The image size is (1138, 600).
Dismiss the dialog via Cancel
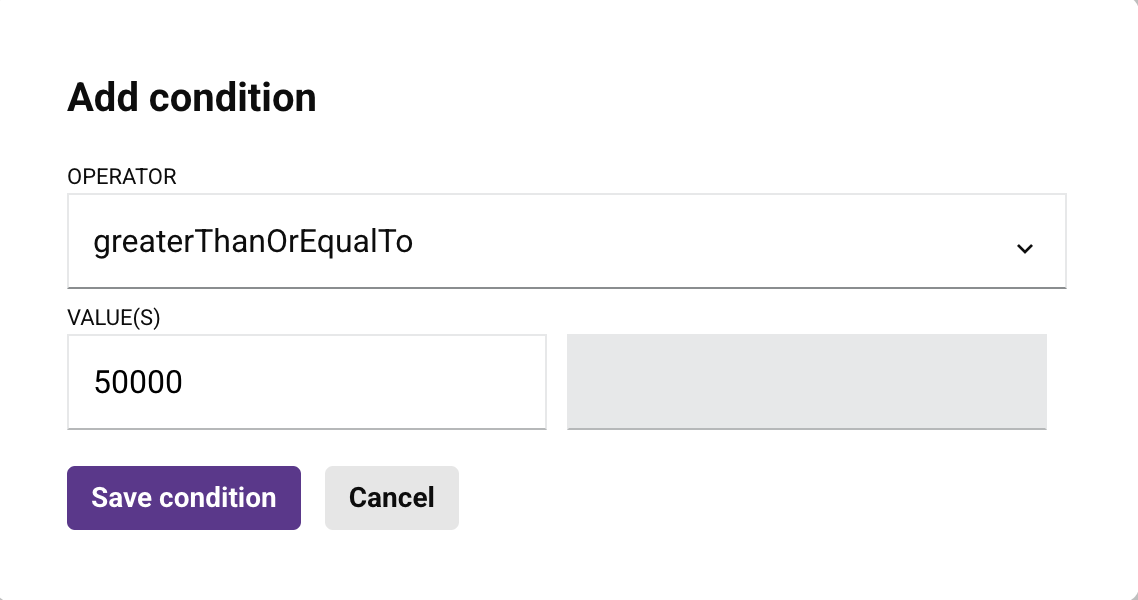pyautogui.click(x=391, y=497)
